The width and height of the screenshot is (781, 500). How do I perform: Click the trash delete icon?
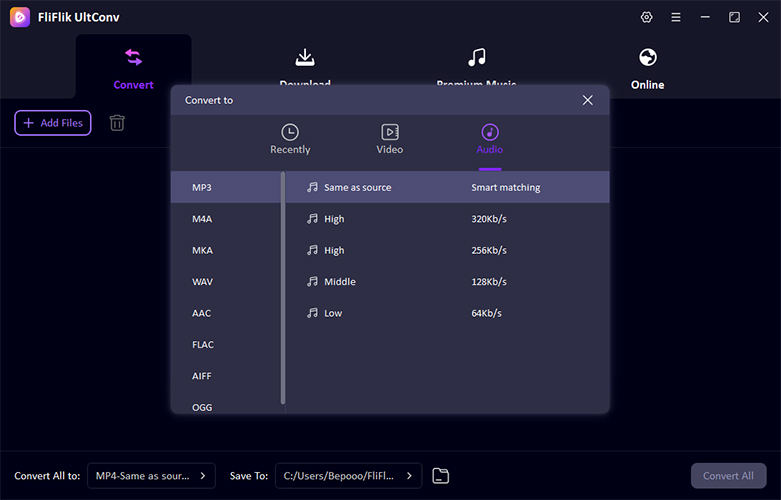tap(117, 123)
